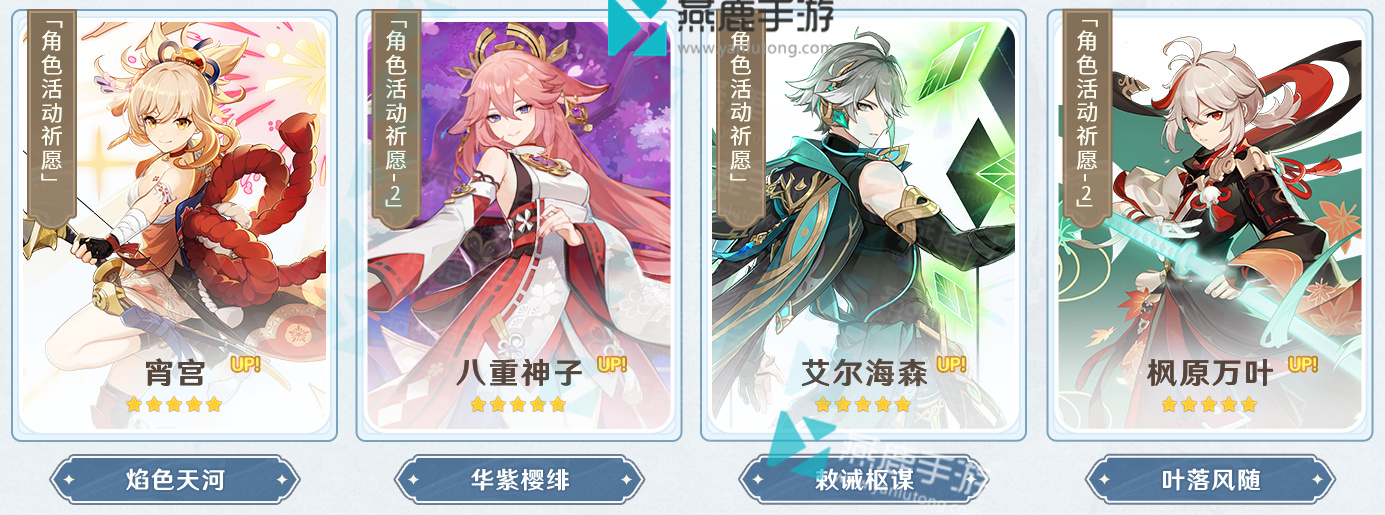
Task: Select the 叶落风随 banner button
Action: pyautogui.click(x=1210, y=480)
